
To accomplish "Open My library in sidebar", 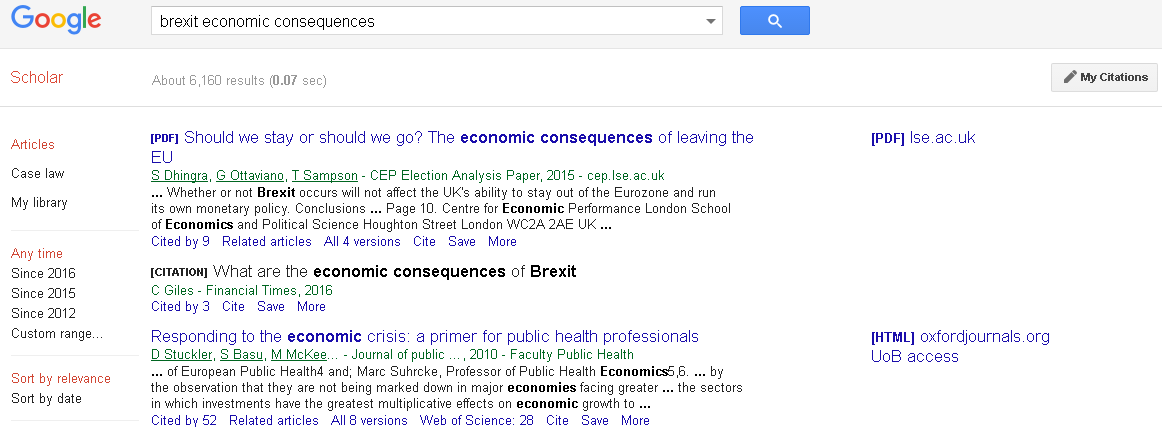I will pyautogui.click(x=39, y=202).
